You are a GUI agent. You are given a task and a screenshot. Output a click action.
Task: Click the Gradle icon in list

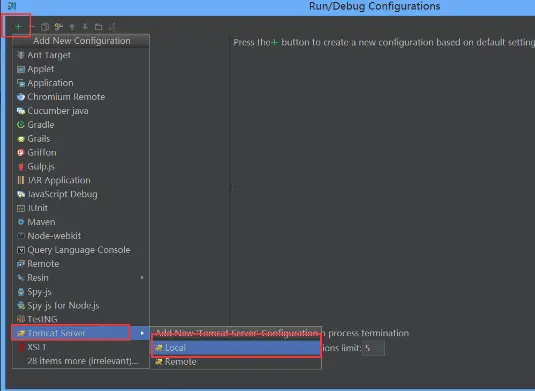coord(20,125)
